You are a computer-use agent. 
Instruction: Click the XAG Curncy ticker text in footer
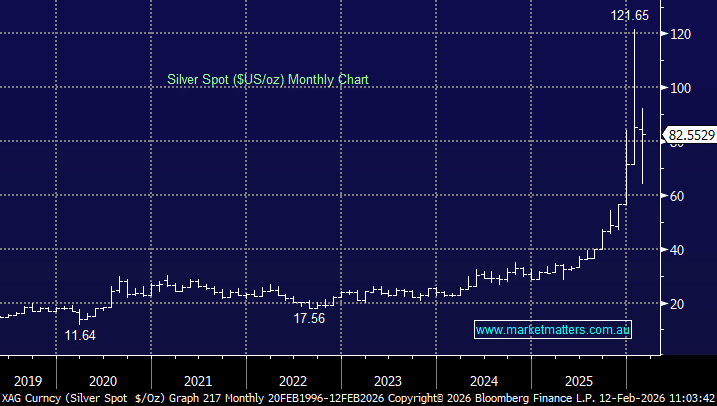pyautogui.click(x=33, y=397)
